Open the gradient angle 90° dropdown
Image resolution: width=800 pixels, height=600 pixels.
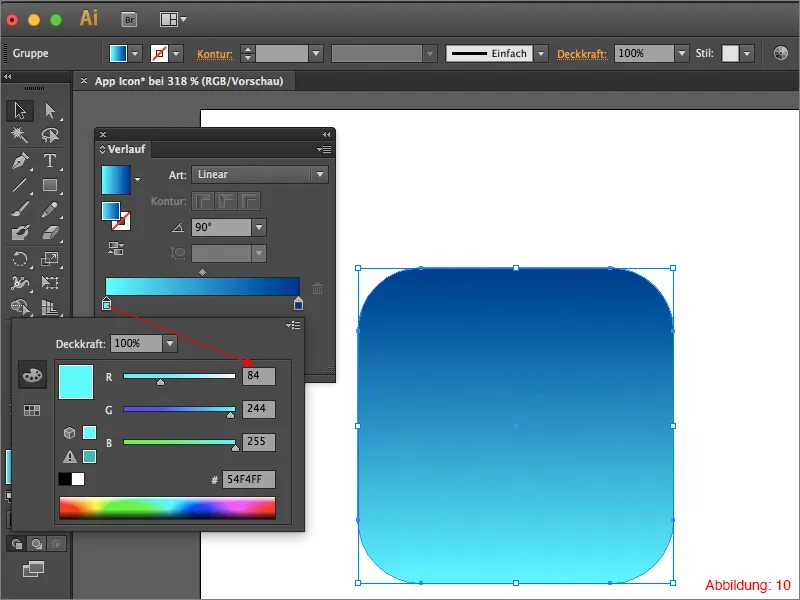click(259, 227)
